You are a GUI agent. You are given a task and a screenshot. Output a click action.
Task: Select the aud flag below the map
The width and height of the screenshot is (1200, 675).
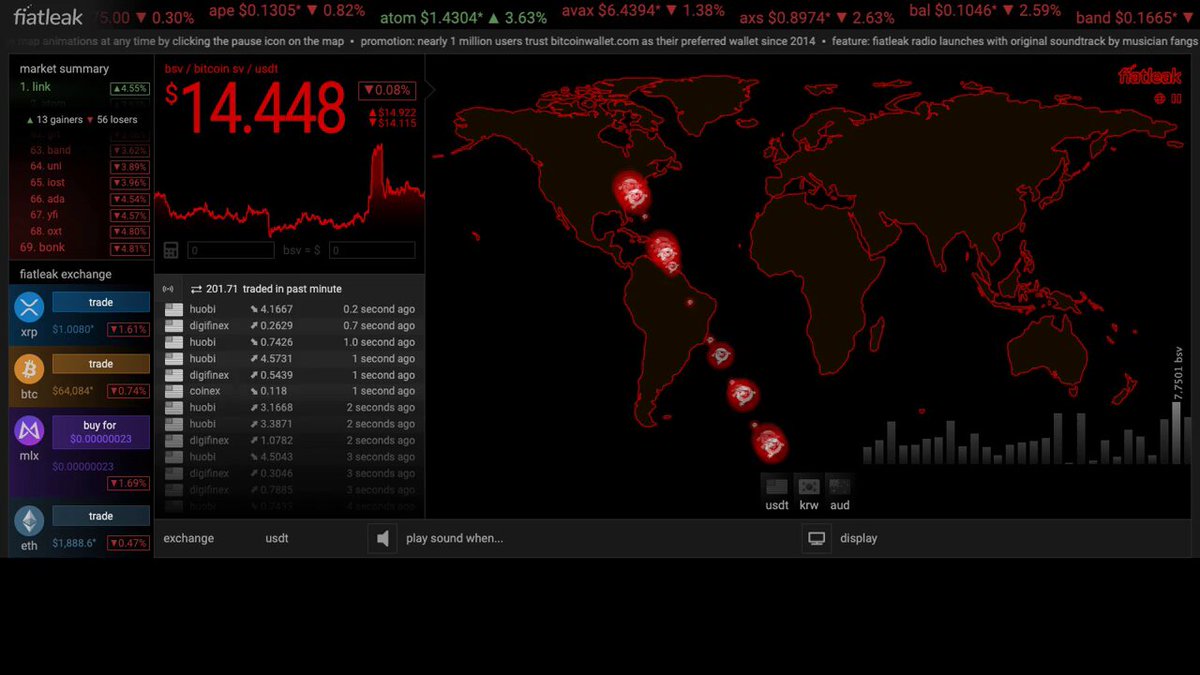click(x=840, y=486)
